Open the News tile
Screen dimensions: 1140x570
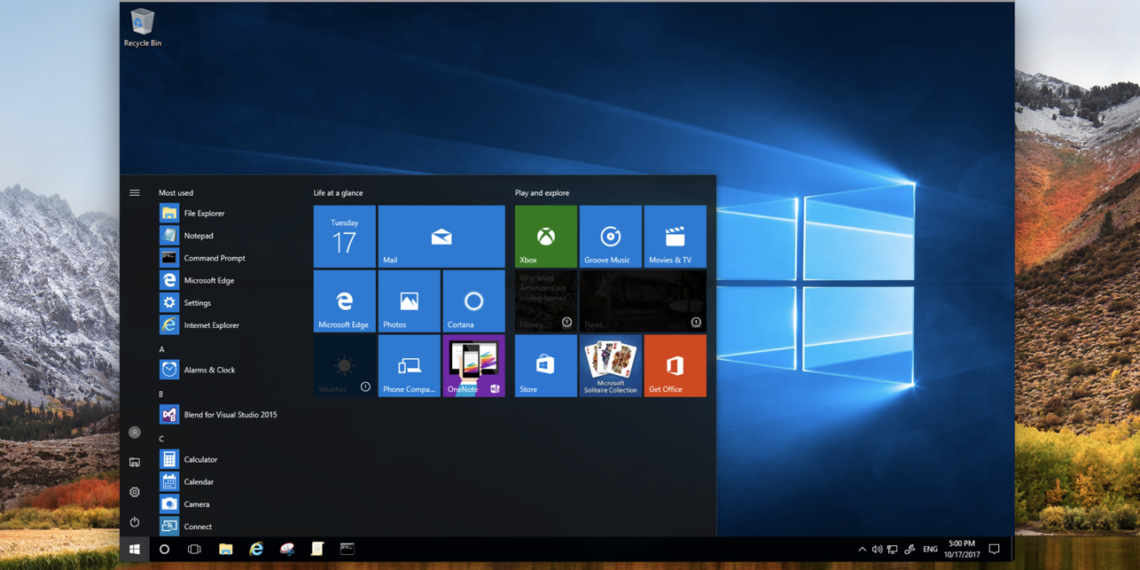(643, 301)
